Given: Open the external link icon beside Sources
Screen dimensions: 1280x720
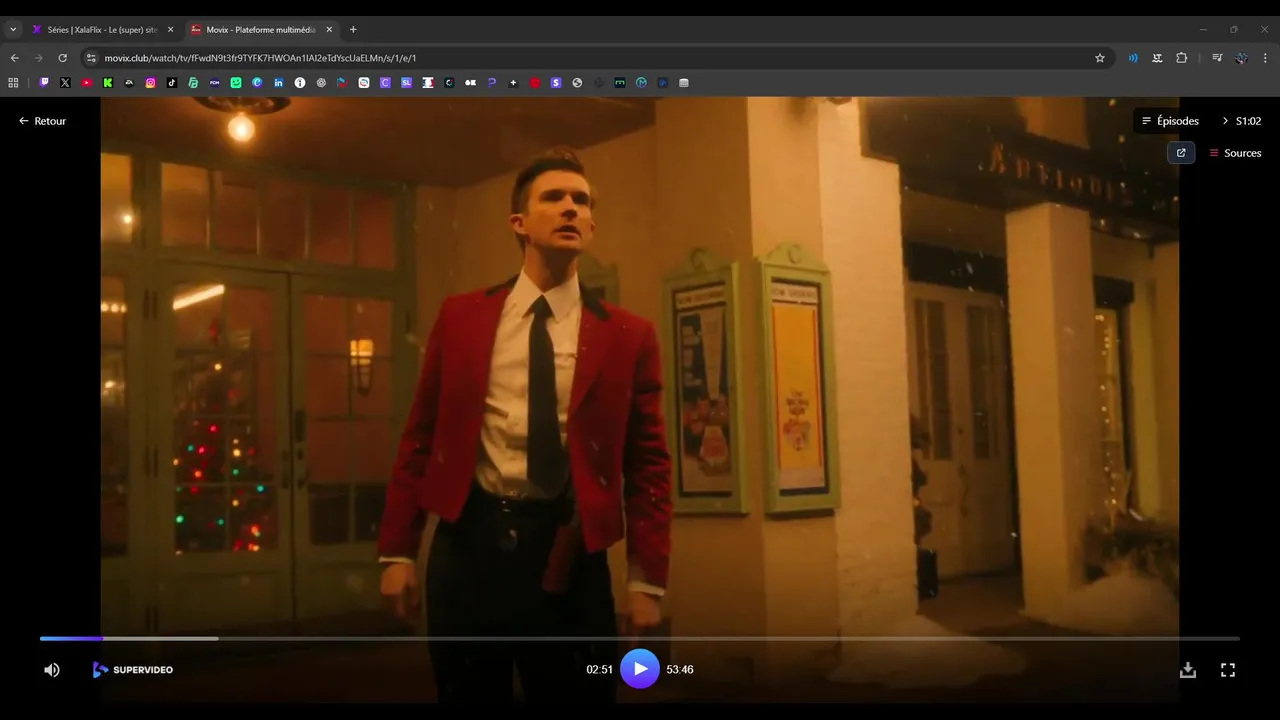Looking at the screenshot, I should coord(1181,153).
